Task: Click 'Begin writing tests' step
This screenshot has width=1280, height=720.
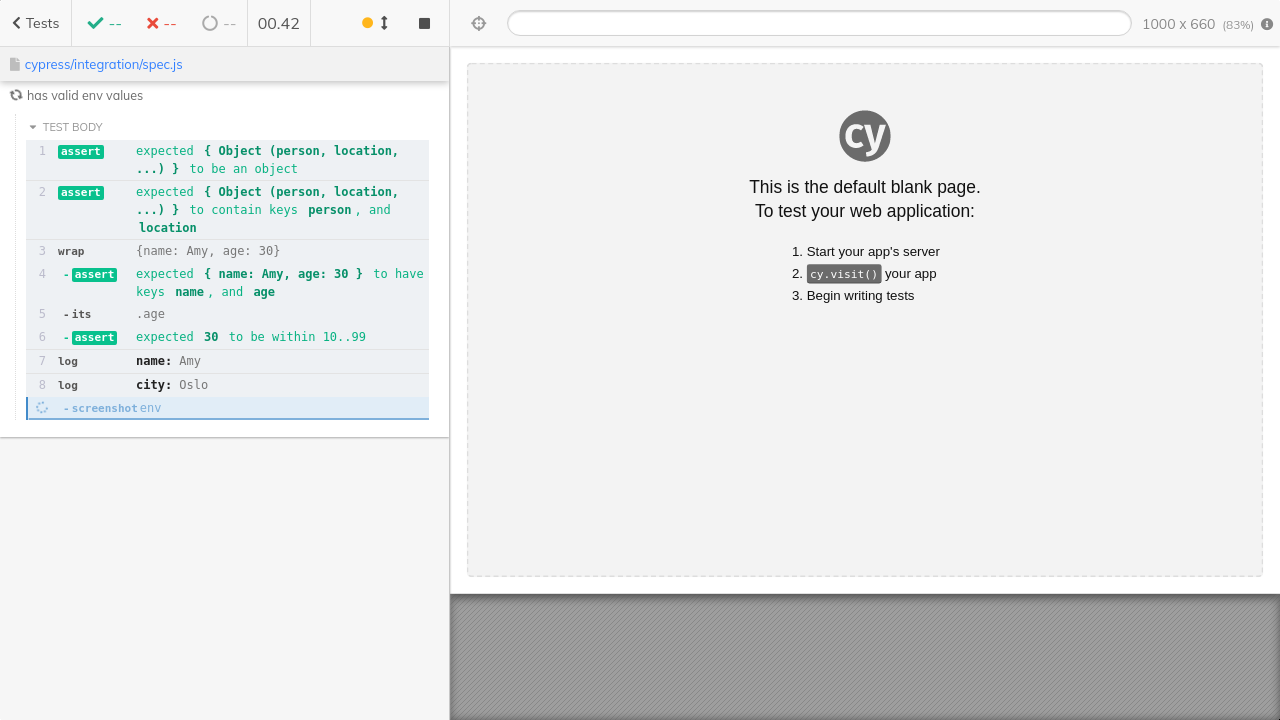Action: pos(860,296)
